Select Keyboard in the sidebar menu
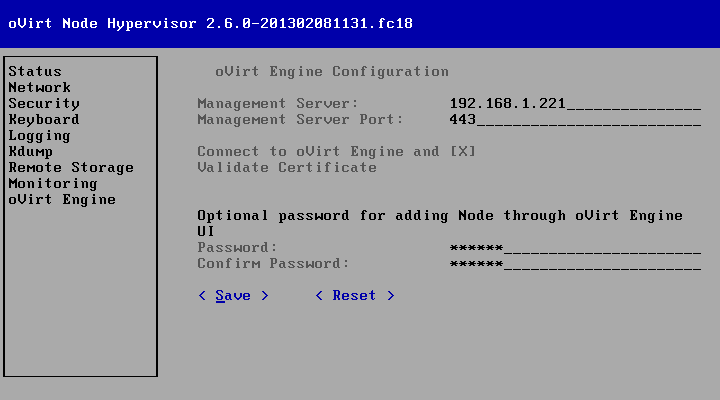The image size is (720, 400). click(44, 119)
